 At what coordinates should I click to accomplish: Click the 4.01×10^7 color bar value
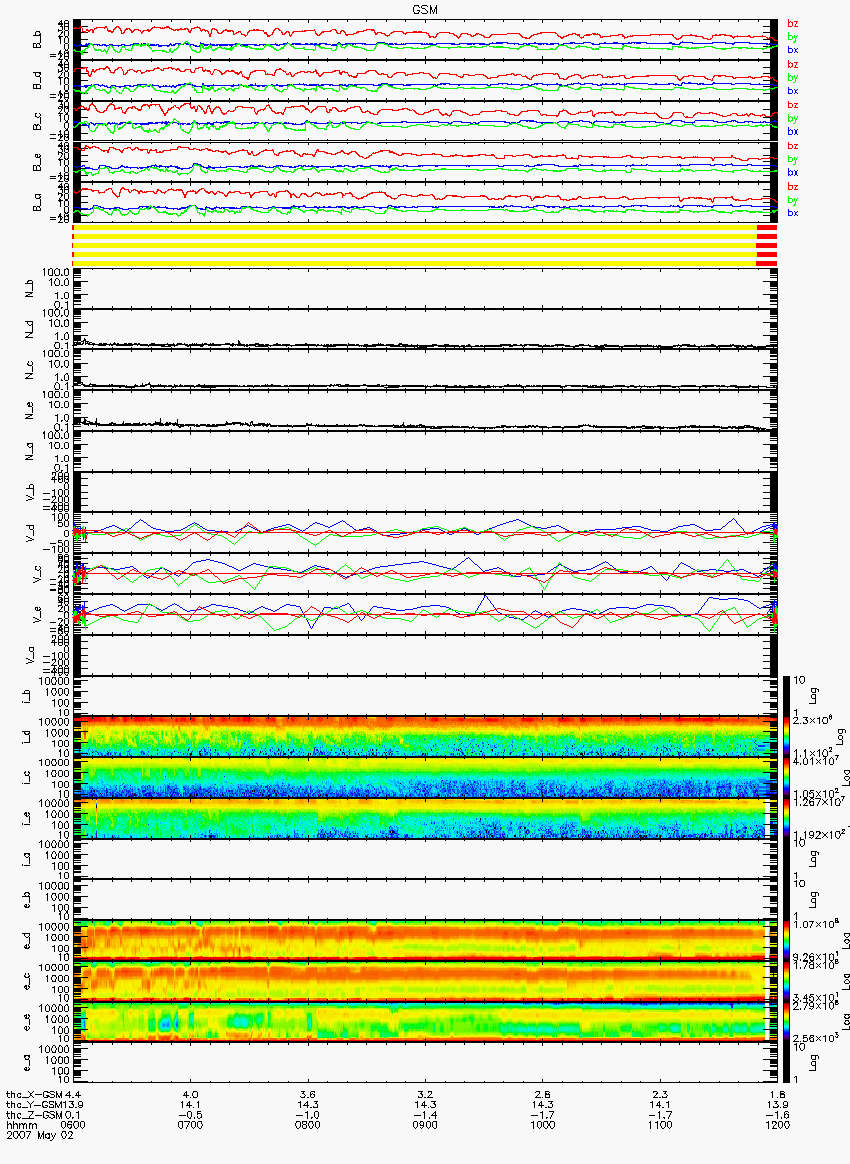[x=814, y=761]
